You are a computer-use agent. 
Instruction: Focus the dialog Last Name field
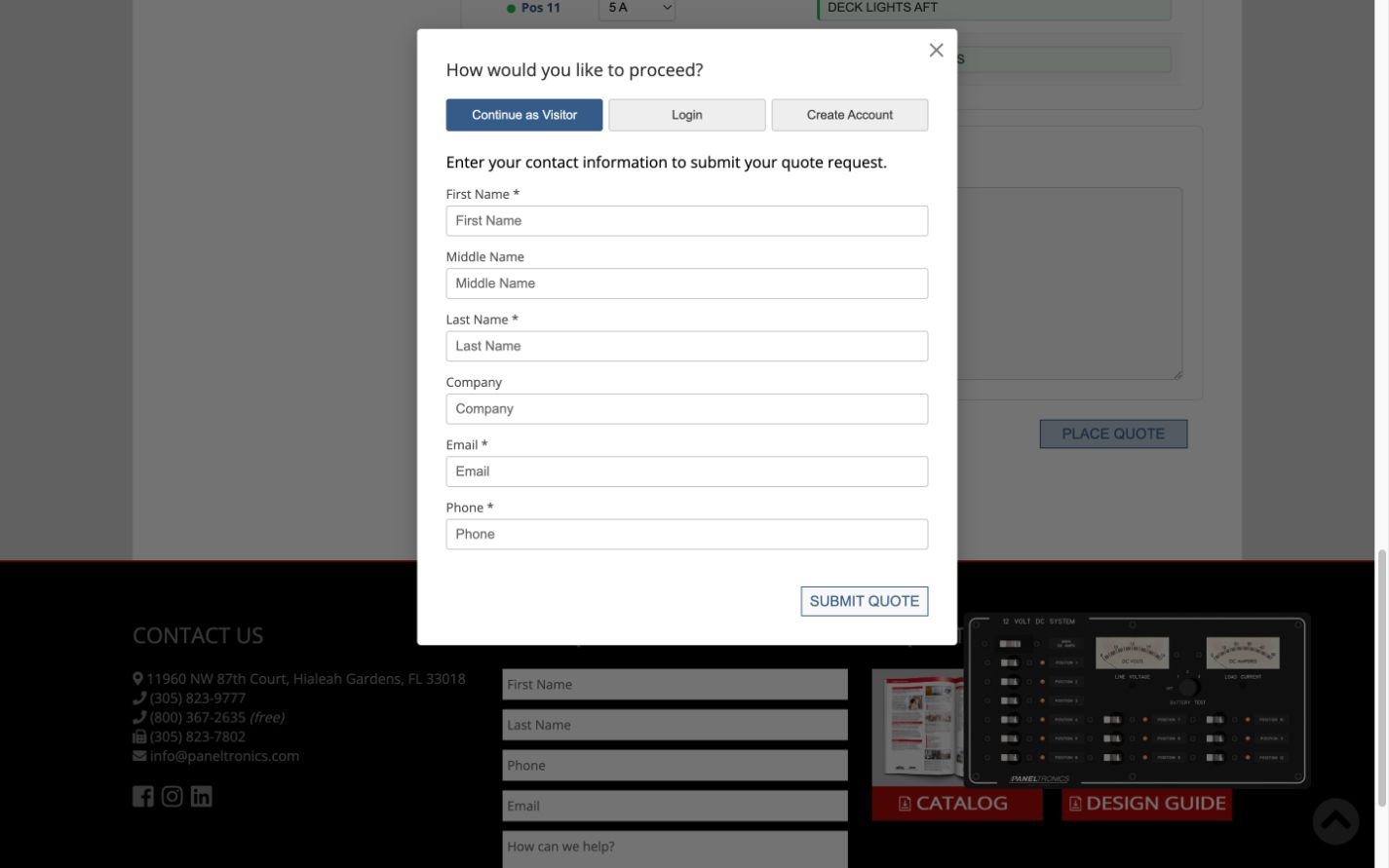[x=687, y=346]
